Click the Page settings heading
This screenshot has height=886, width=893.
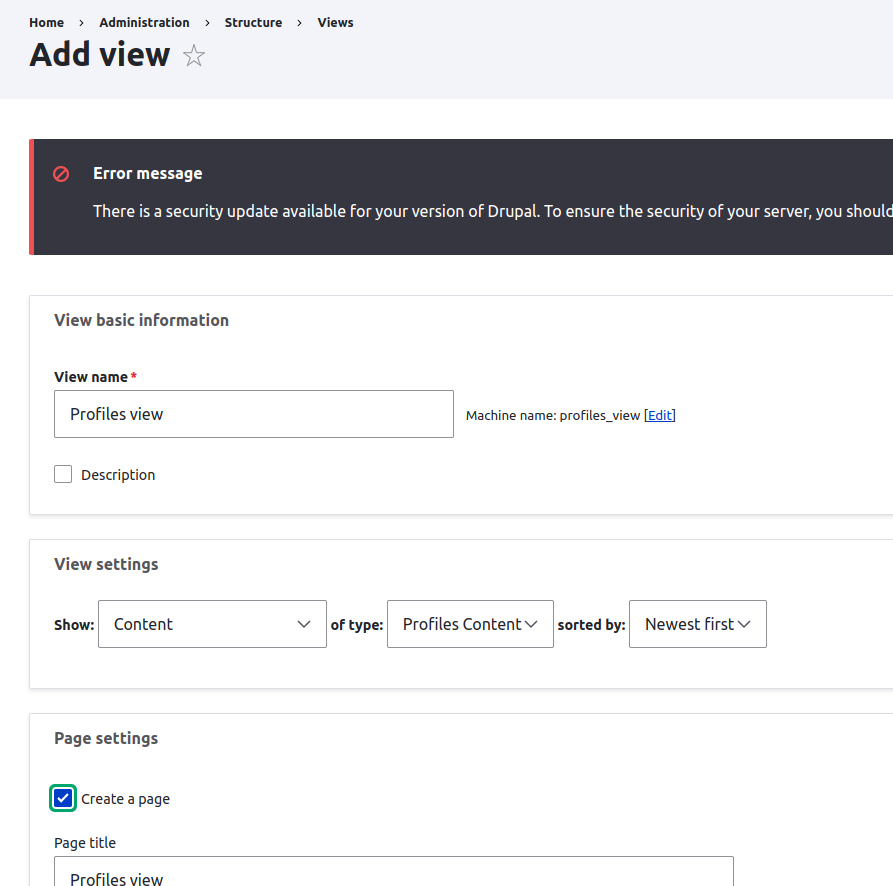pos(106,739)
